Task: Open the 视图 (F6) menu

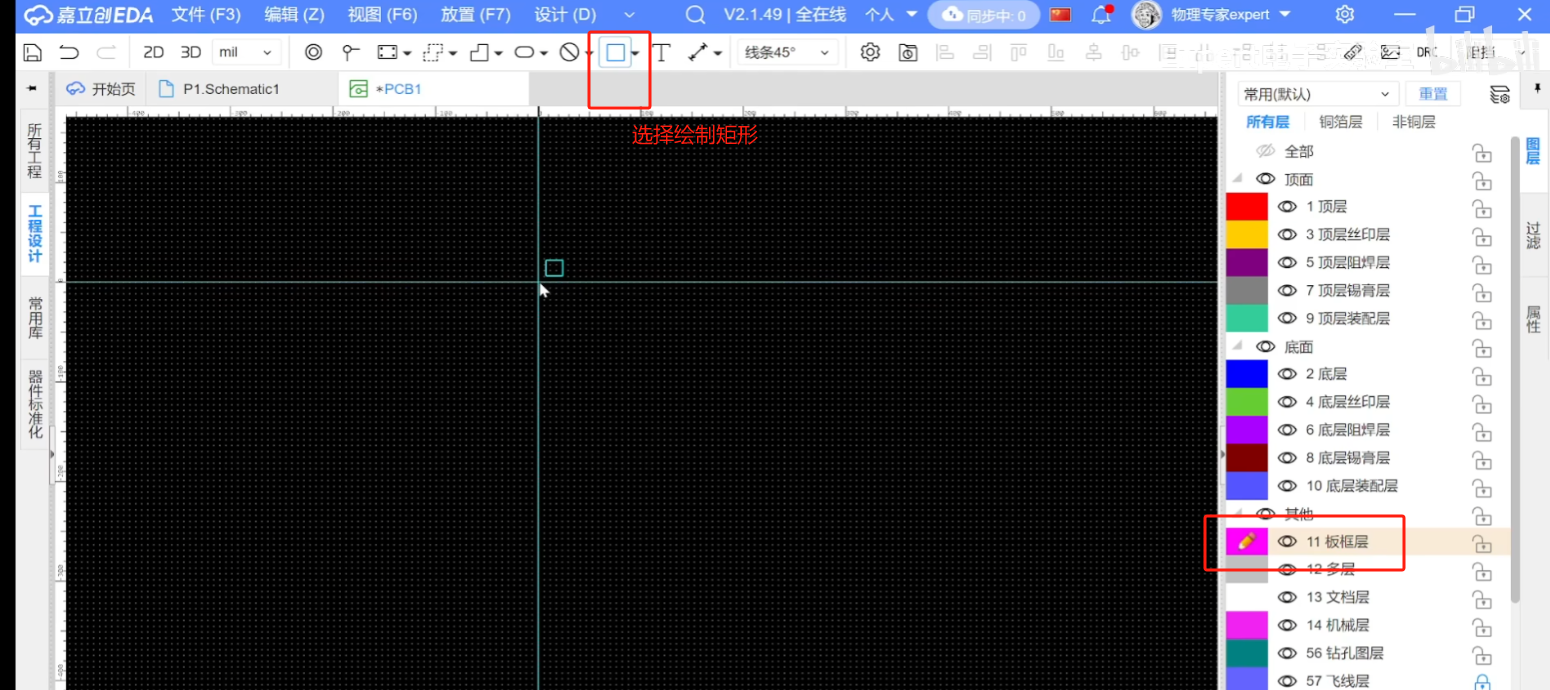Action: (382, 15)
